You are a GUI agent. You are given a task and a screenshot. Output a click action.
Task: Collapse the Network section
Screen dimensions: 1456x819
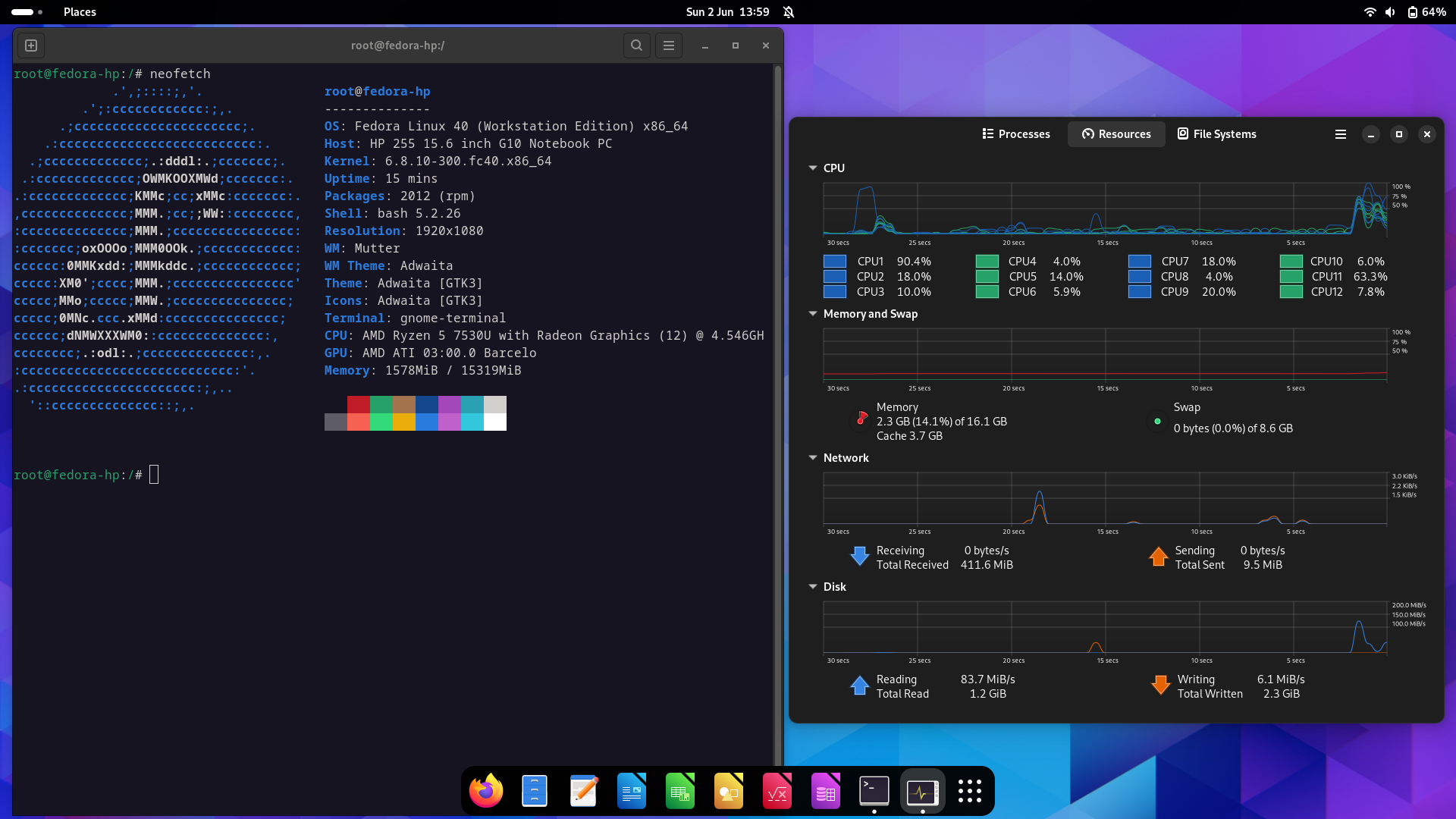813,458
